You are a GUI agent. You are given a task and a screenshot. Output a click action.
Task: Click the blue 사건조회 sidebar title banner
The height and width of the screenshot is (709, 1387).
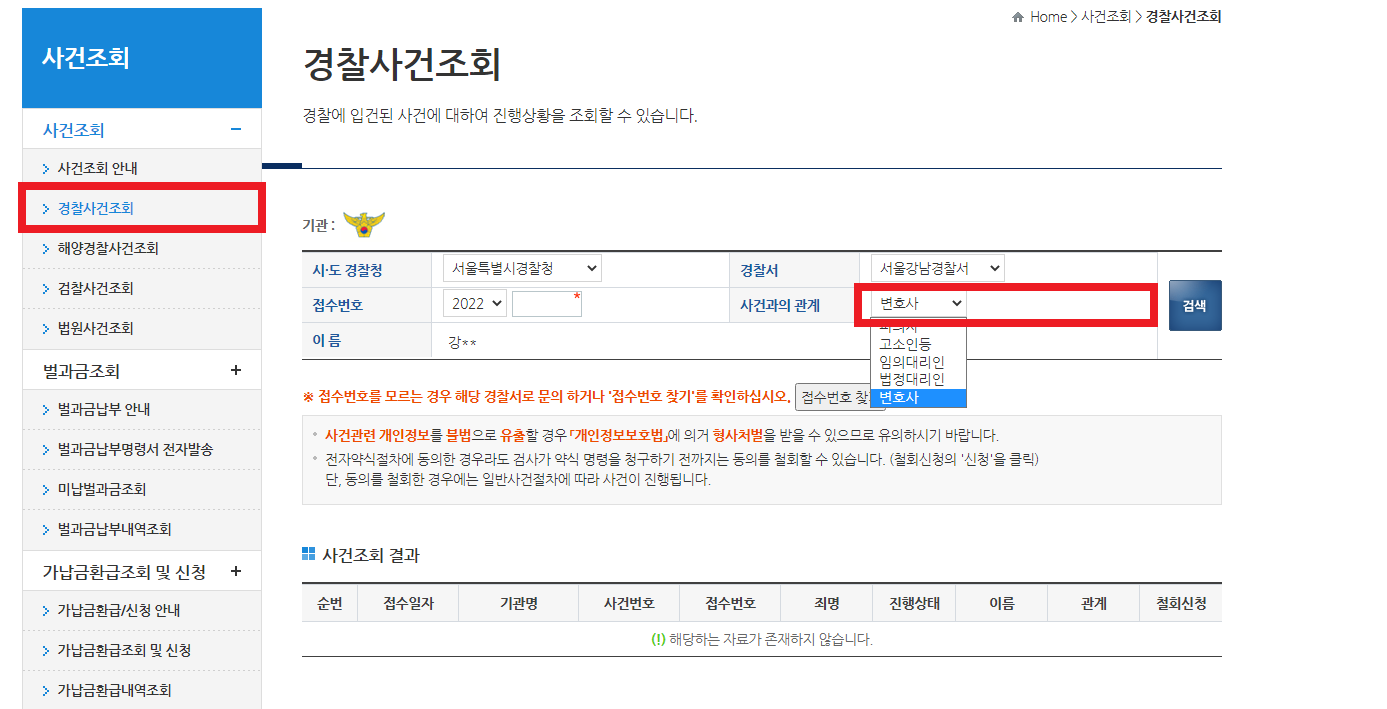142,58
